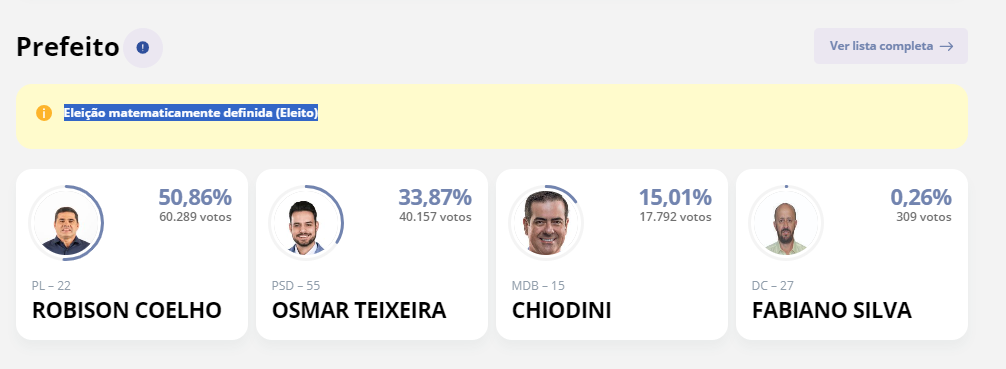The width and height of the screenshot is (1006, 369).
Task: Open the CHIODINI candidate name
Action: tap(561, 311)
